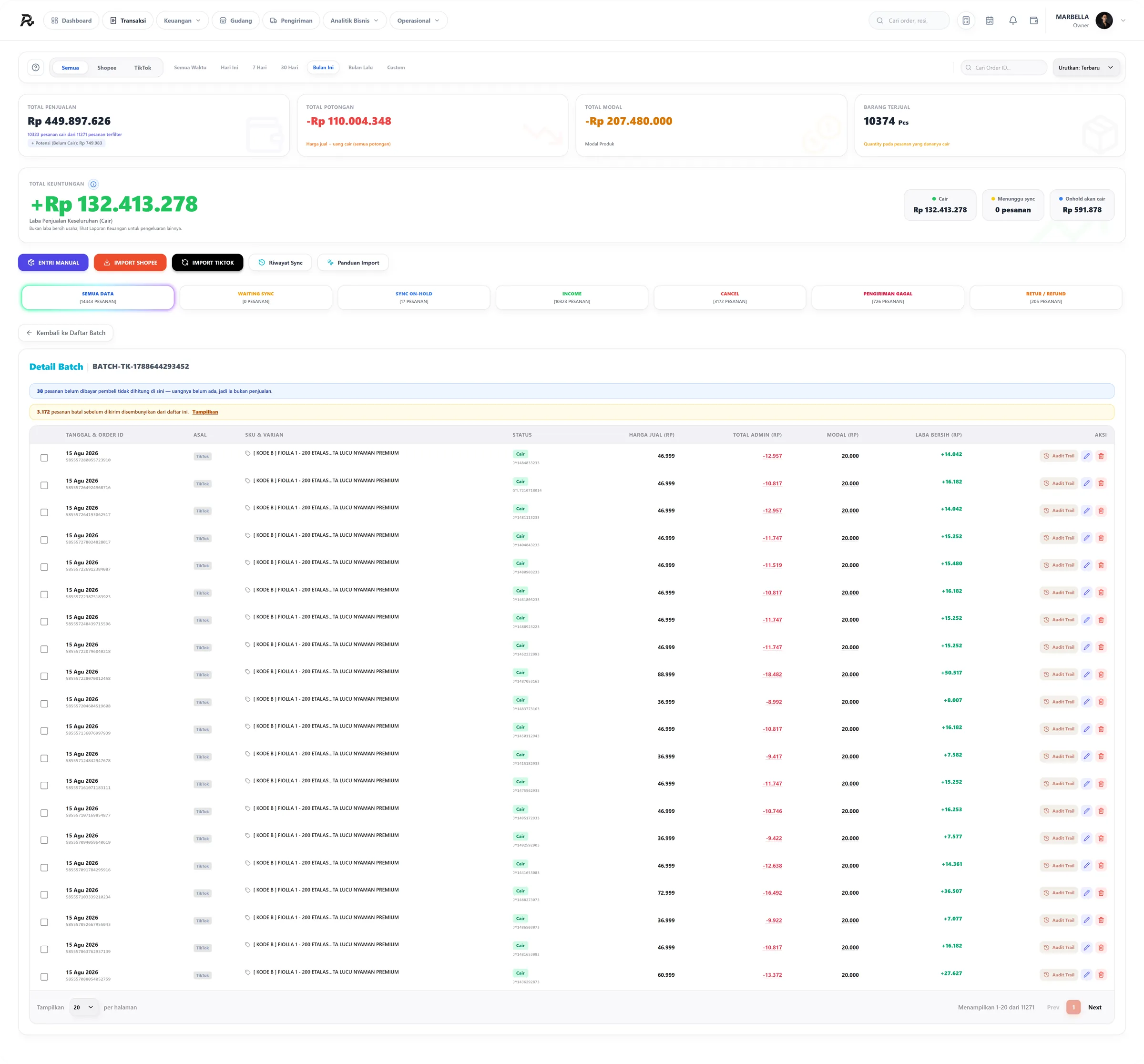Screen dimensions: 1144x1064
Task: Open the calculator icon in the header
Action: pyautogui.click(x=966, y=20)
